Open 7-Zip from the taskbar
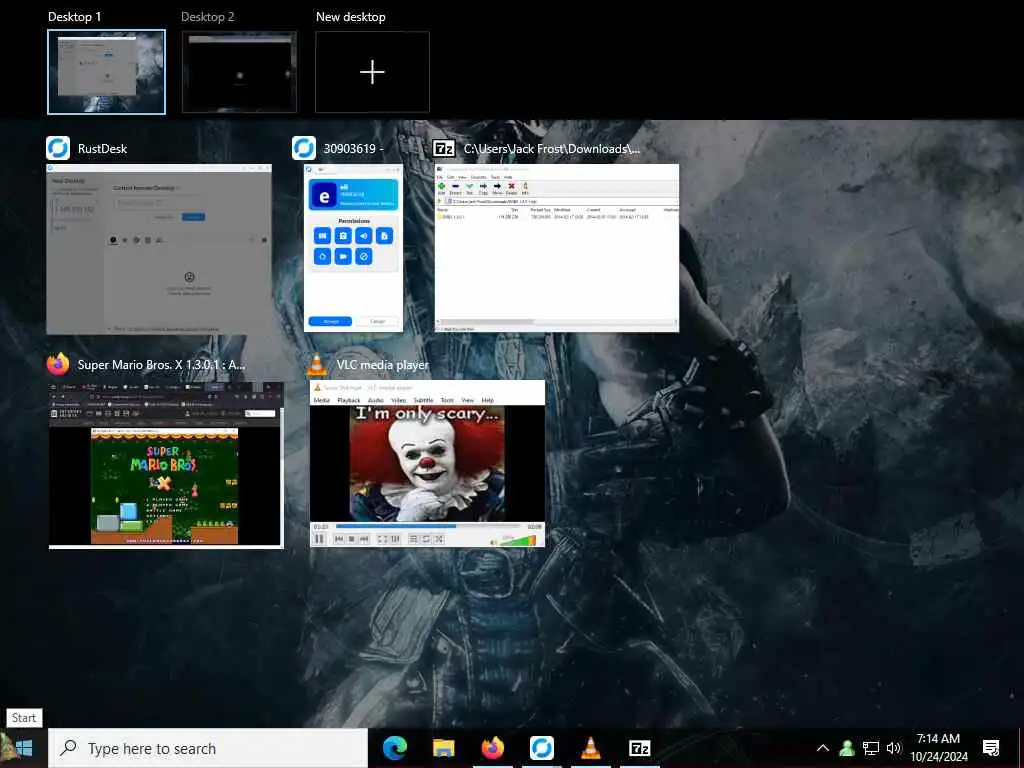 pos(639,748)
